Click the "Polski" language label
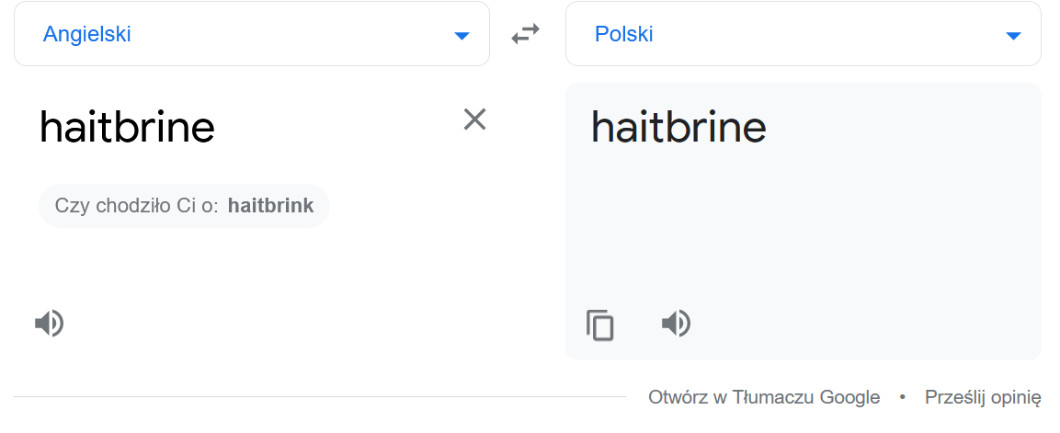The image size is (1060, 433). [x=624, y=34]
